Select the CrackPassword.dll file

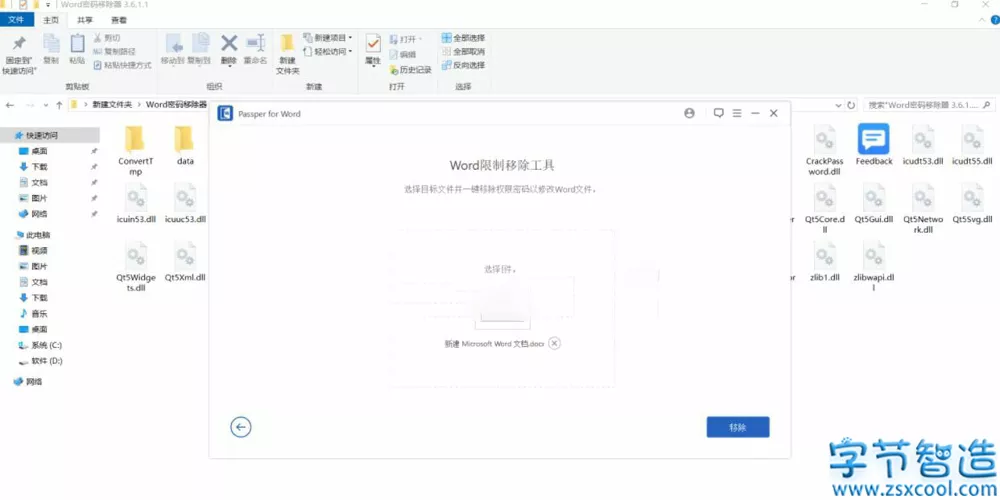pyautogui.click(x=825, y=151)
